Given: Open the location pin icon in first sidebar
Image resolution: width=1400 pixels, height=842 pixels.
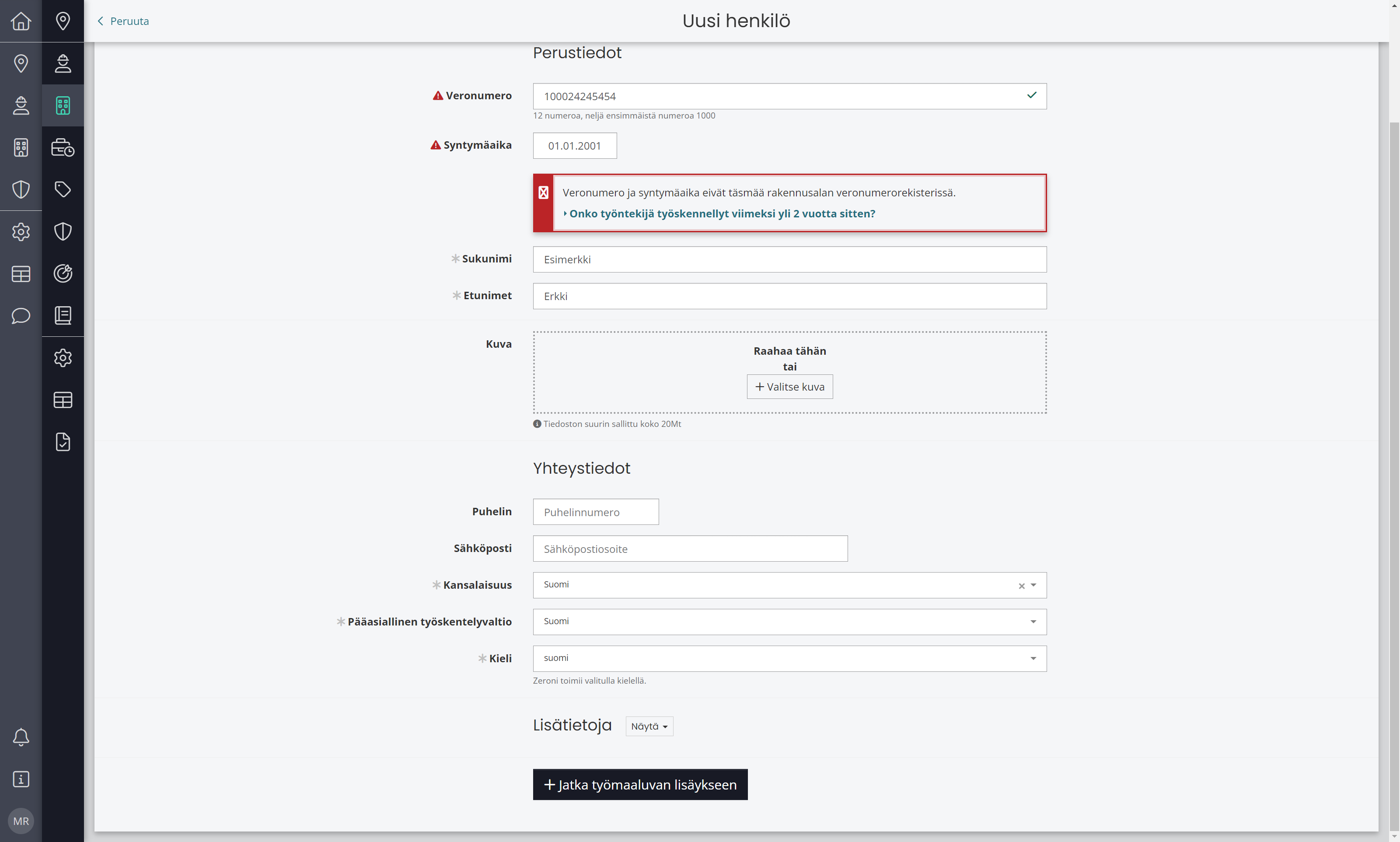Looking at the screenshot, I should [21, 63].
